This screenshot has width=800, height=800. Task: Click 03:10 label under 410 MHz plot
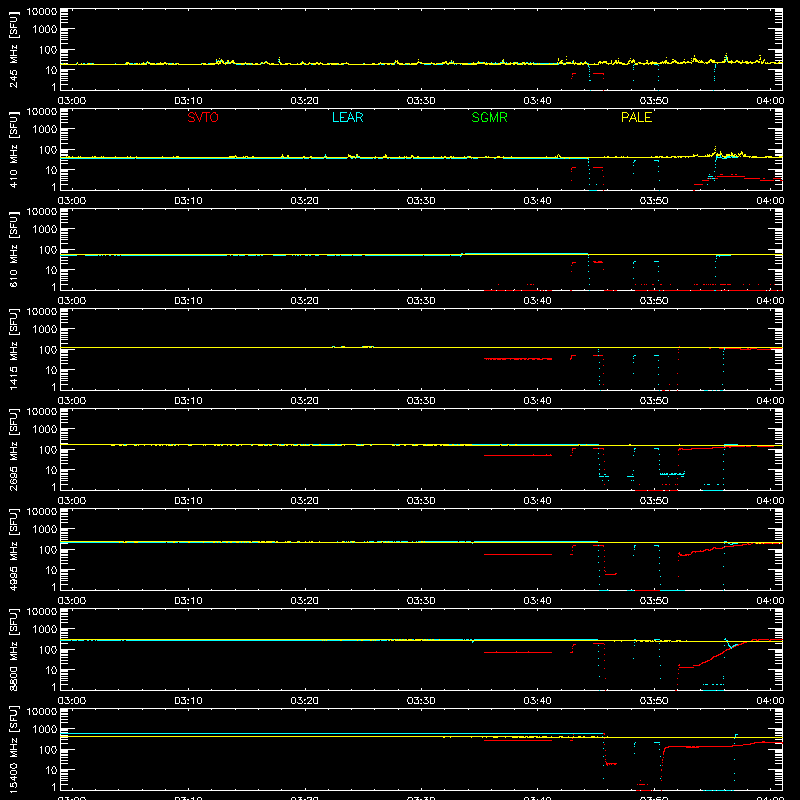point(188,201)
